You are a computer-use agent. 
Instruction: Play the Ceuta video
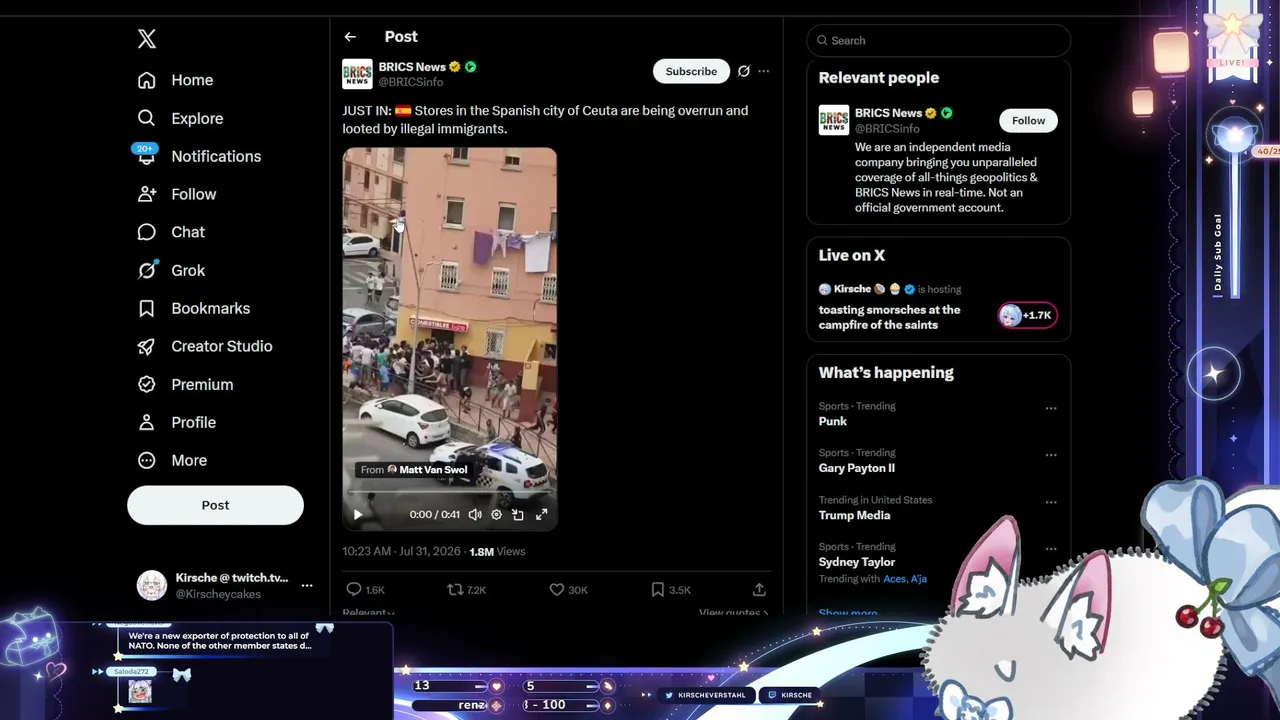[358, 515]
